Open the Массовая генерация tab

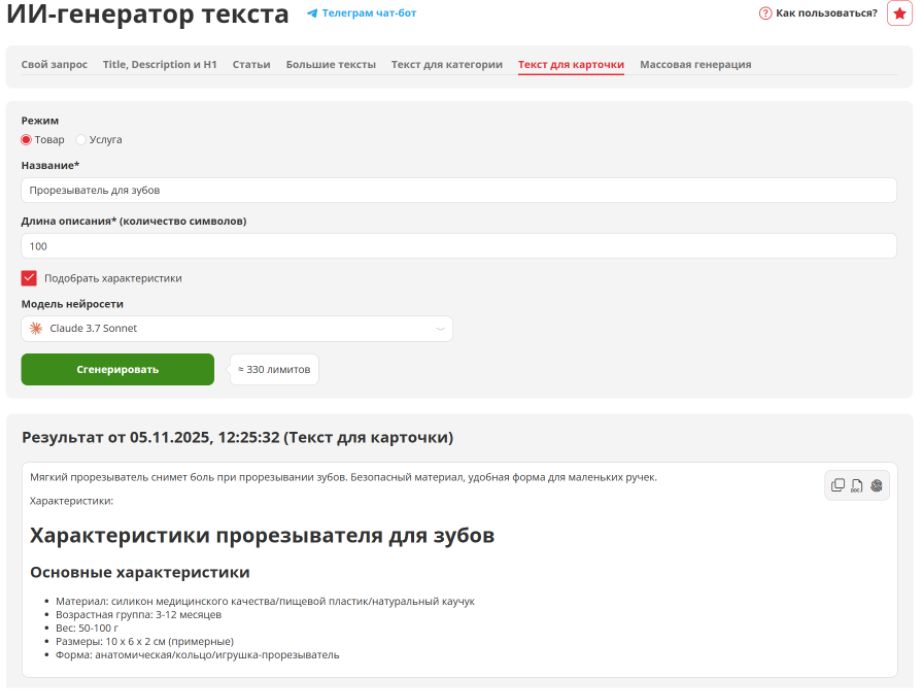[x=695, y=65]
